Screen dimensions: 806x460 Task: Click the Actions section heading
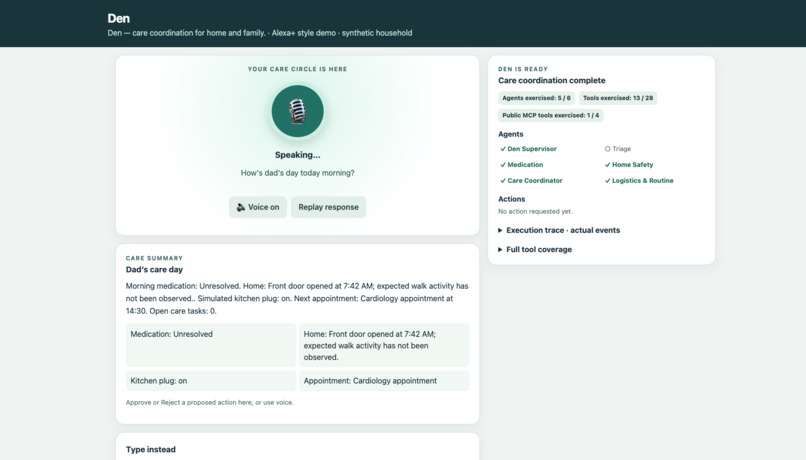511,199
